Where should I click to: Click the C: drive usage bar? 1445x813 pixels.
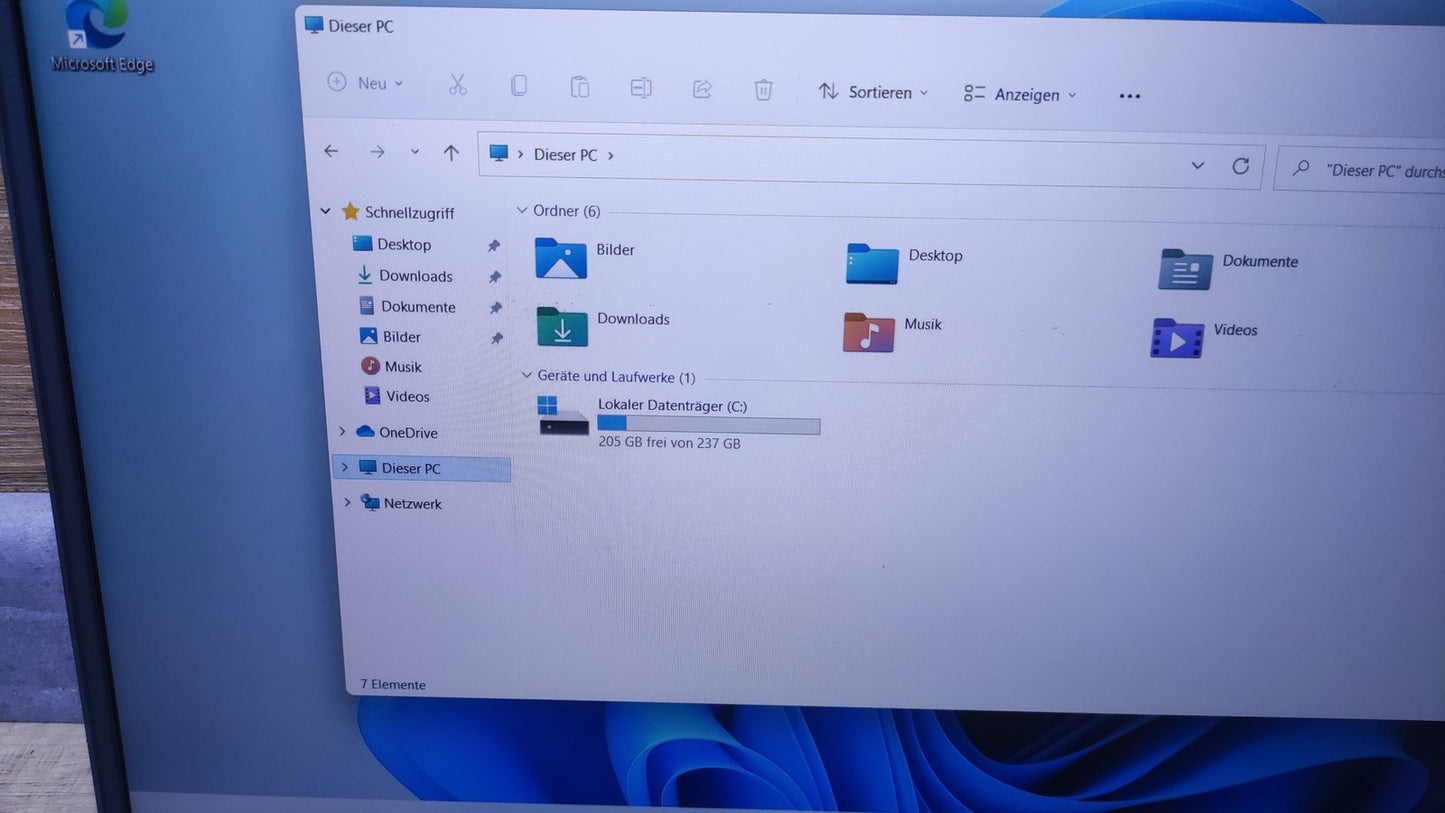(x=709, y=424)
